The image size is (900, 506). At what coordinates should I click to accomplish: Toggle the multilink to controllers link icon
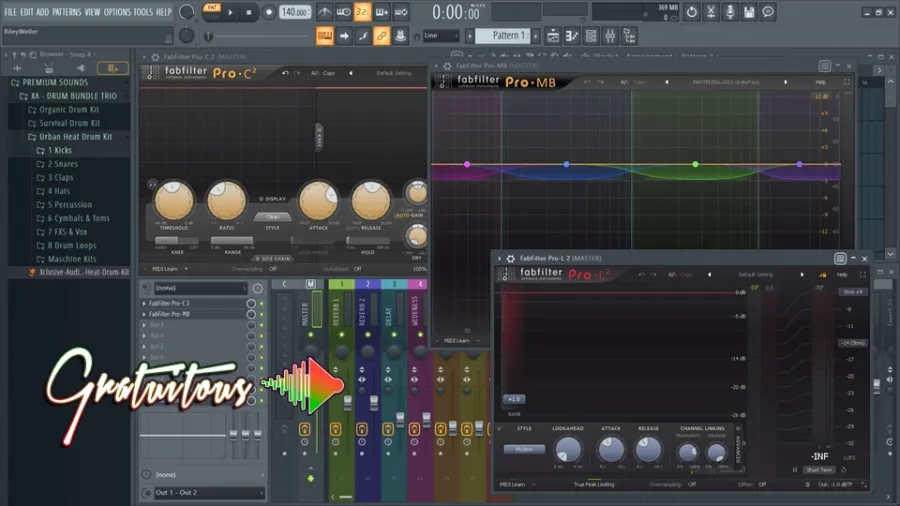[x=381, y=36]
